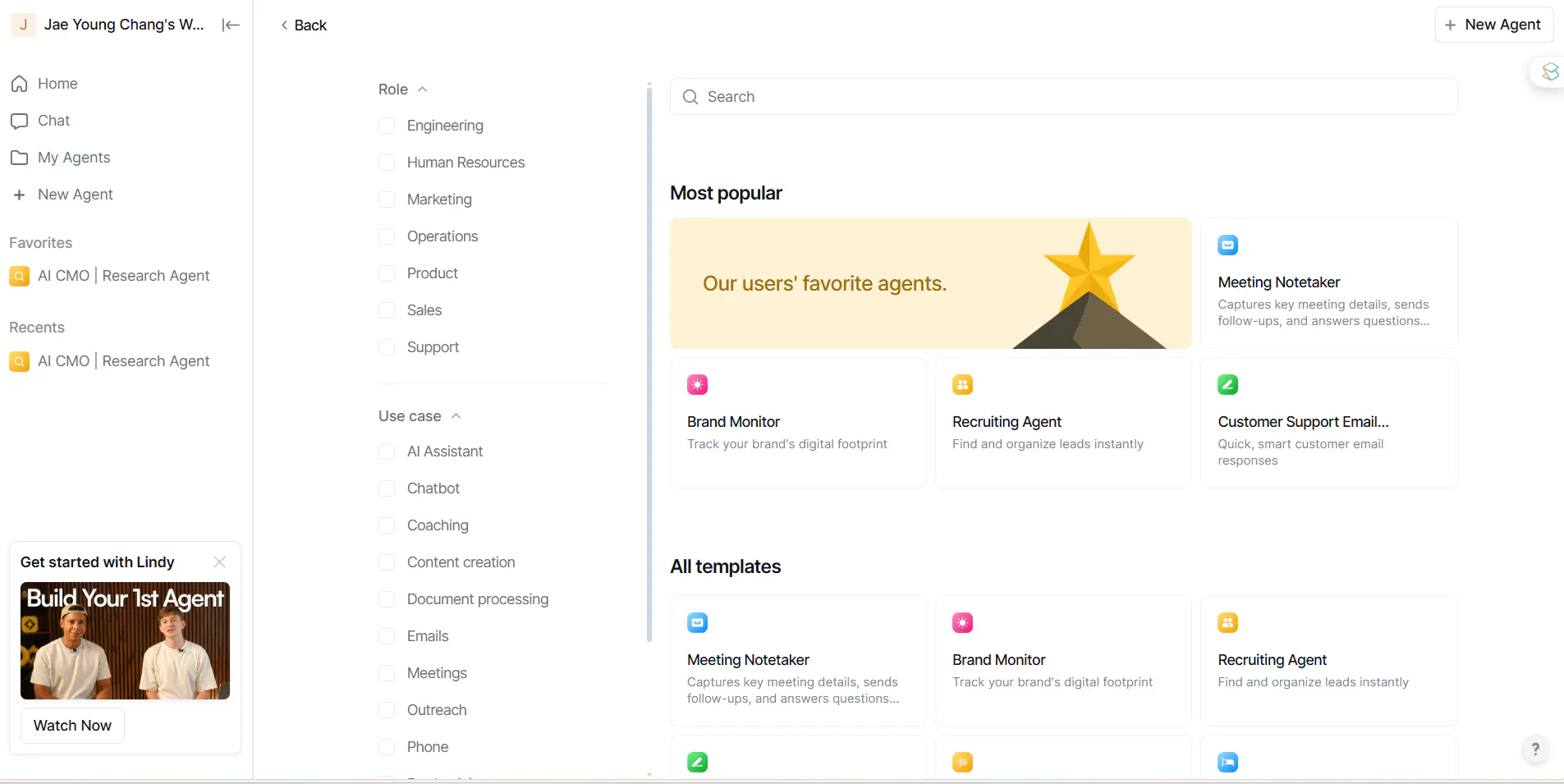Go Back to the previous page
The height and width of the screenshot is (784, 1564).
[304, 25]
